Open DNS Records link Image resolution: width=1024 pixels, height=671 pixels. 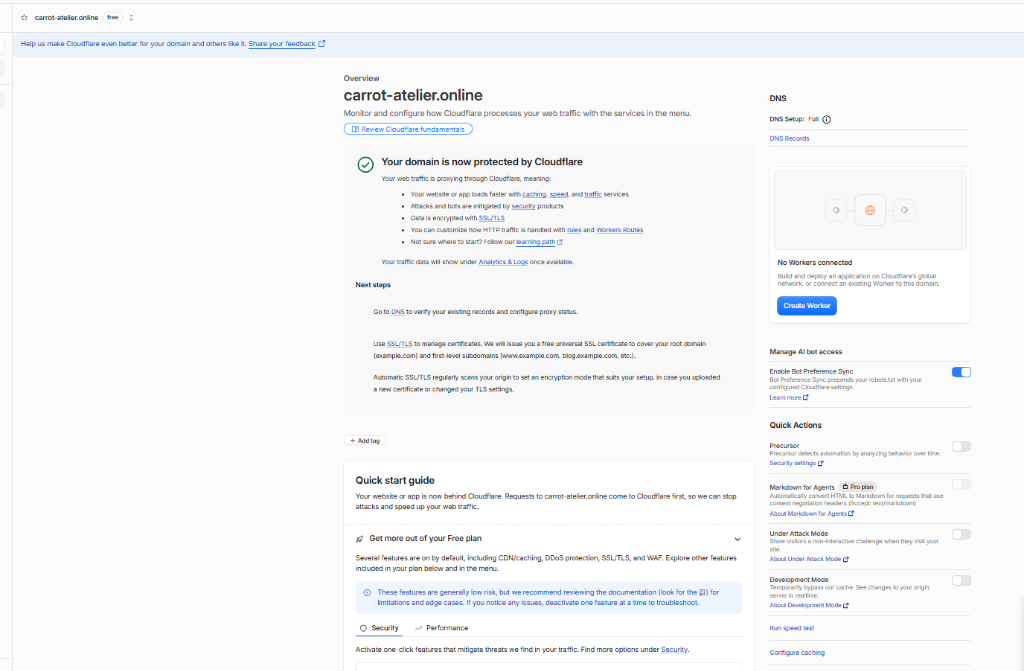point(789,139)
